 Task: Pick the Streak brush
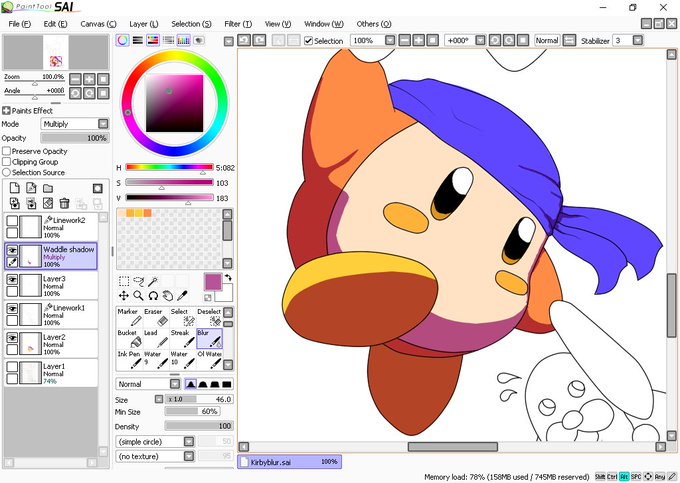pos(183,339)
